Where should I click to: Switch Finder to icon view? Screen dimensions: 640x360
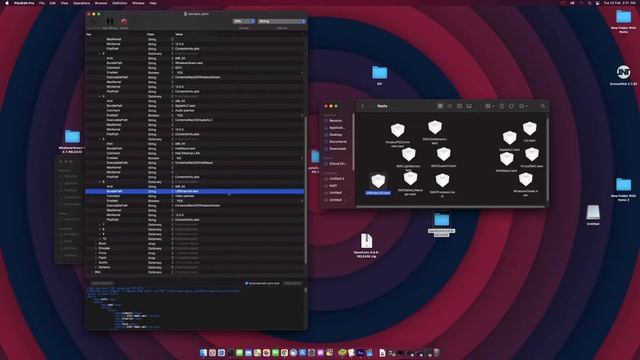click(x=440, y=106)
